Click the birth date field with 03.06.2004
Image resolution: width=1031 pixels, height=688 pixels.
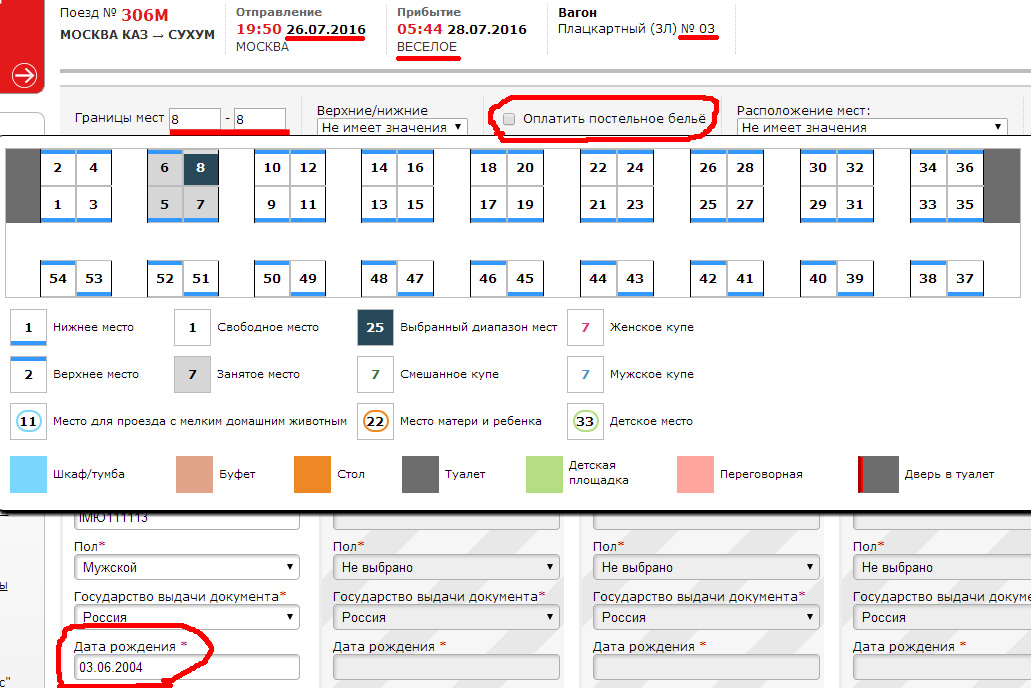coord(187,667)
